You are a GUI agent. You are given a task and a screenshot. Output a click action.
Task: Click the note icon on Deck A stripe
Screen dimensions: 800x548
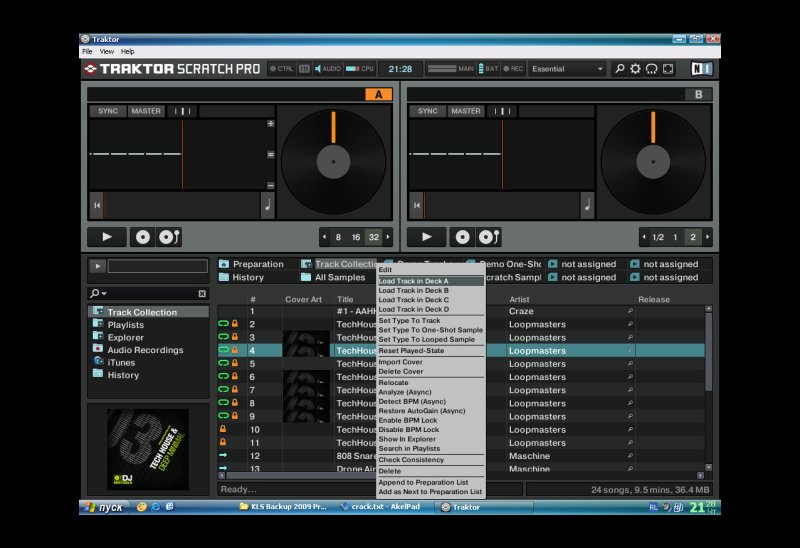point(267,205)
